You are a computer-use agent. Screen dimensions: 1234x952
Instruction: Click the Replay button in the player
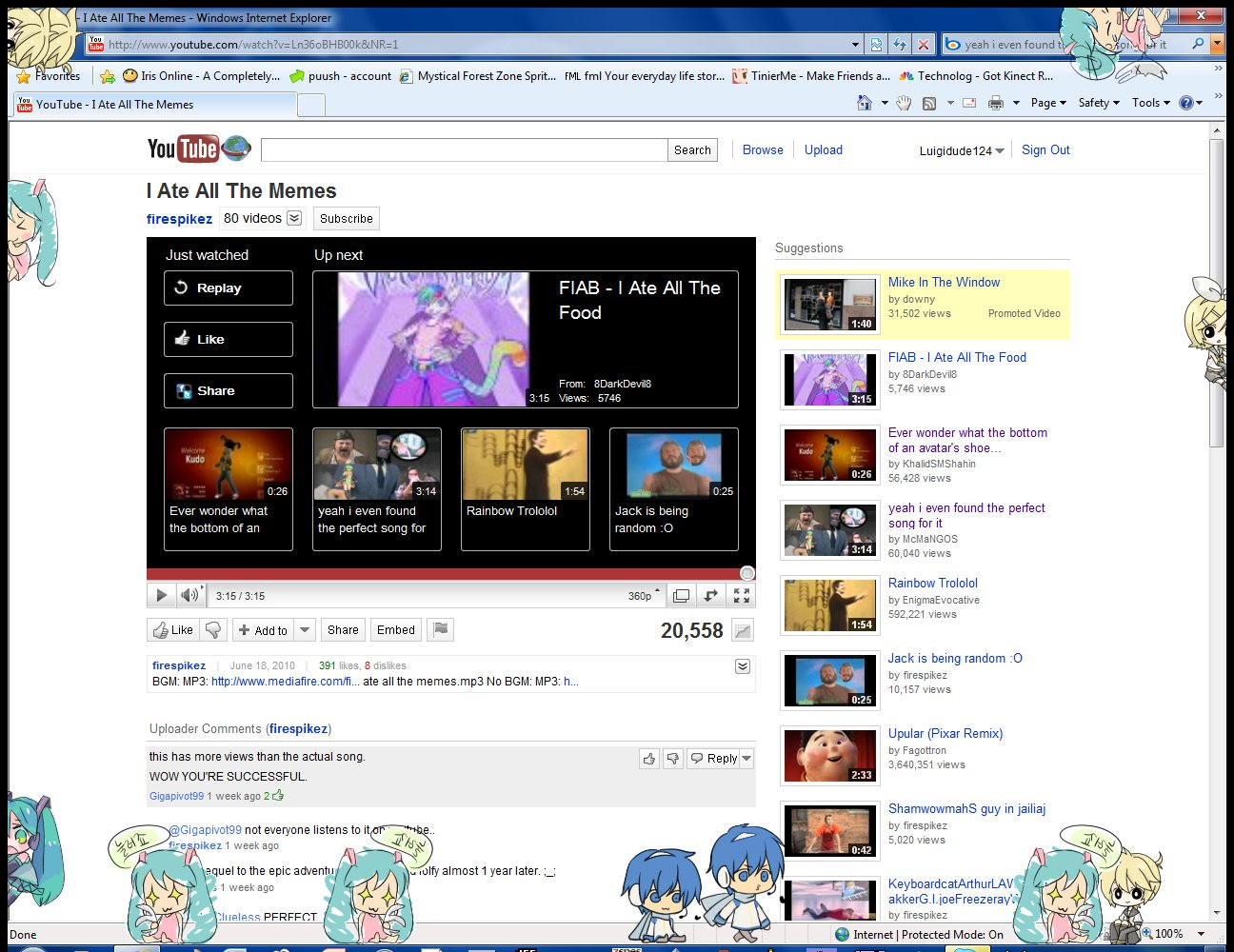pos(229,288)
